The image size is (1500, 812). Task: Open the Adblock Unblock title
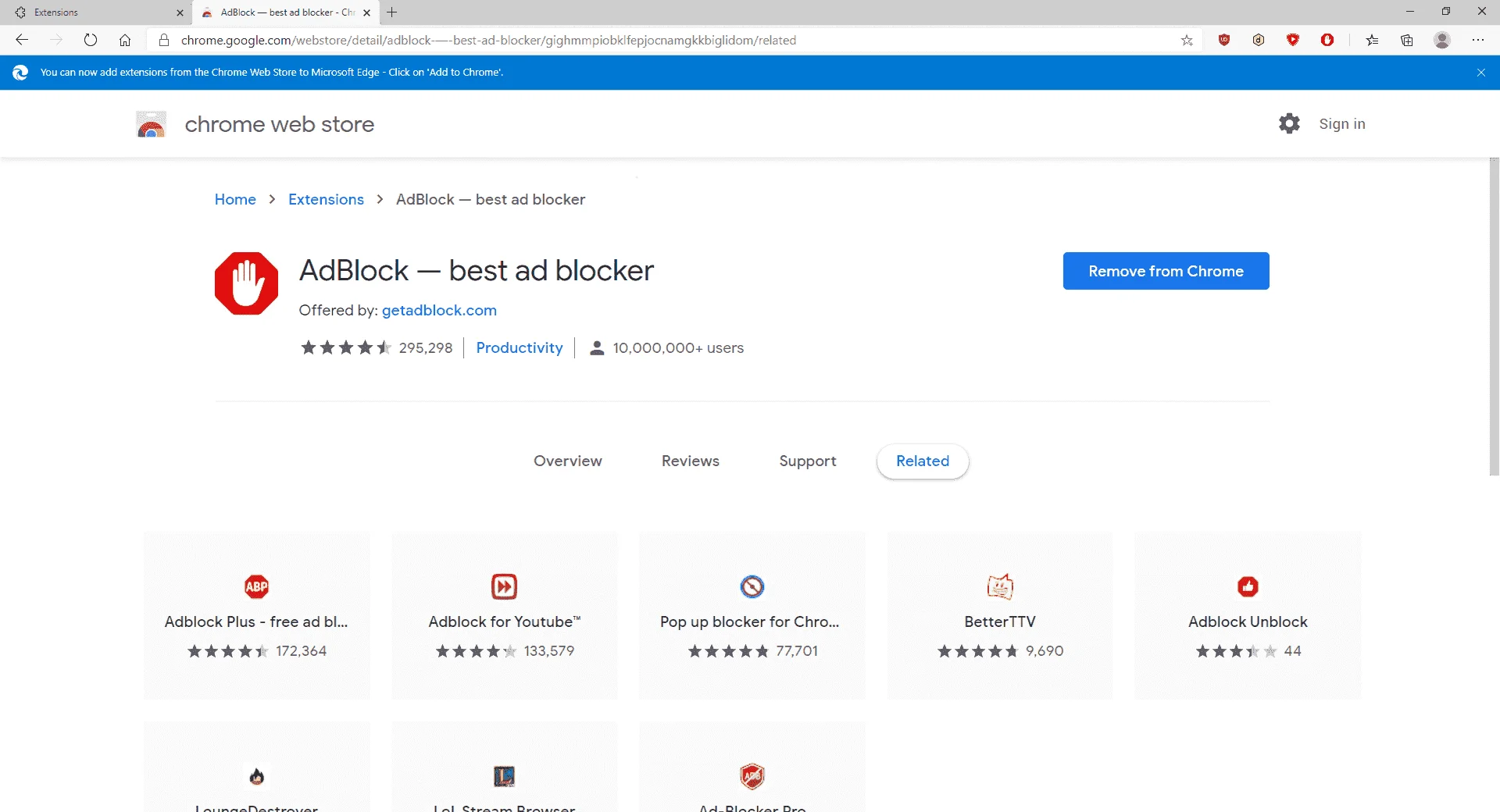1248,621
